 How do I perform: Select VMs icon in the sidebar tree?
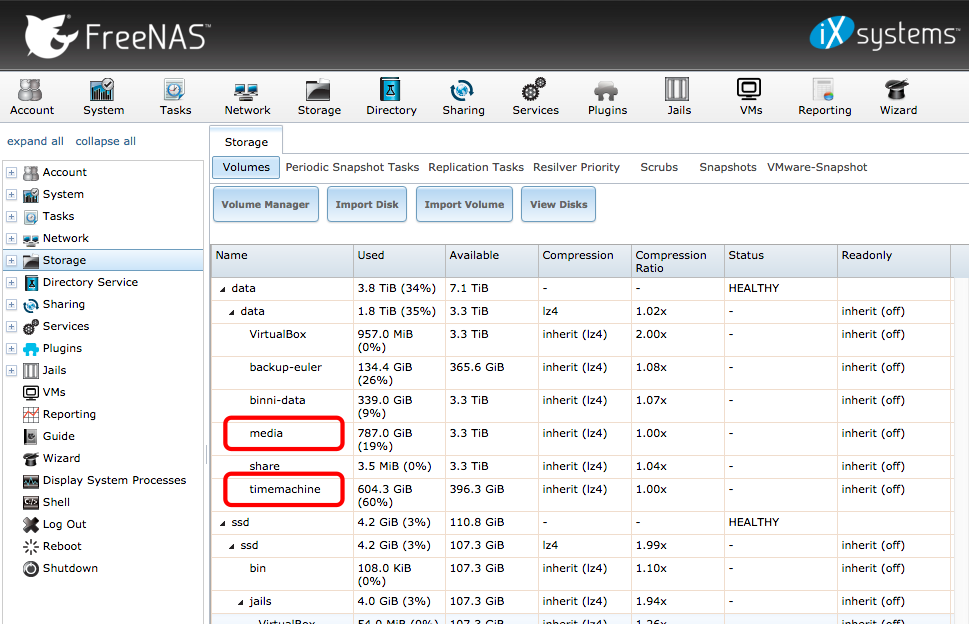point(30,392)
